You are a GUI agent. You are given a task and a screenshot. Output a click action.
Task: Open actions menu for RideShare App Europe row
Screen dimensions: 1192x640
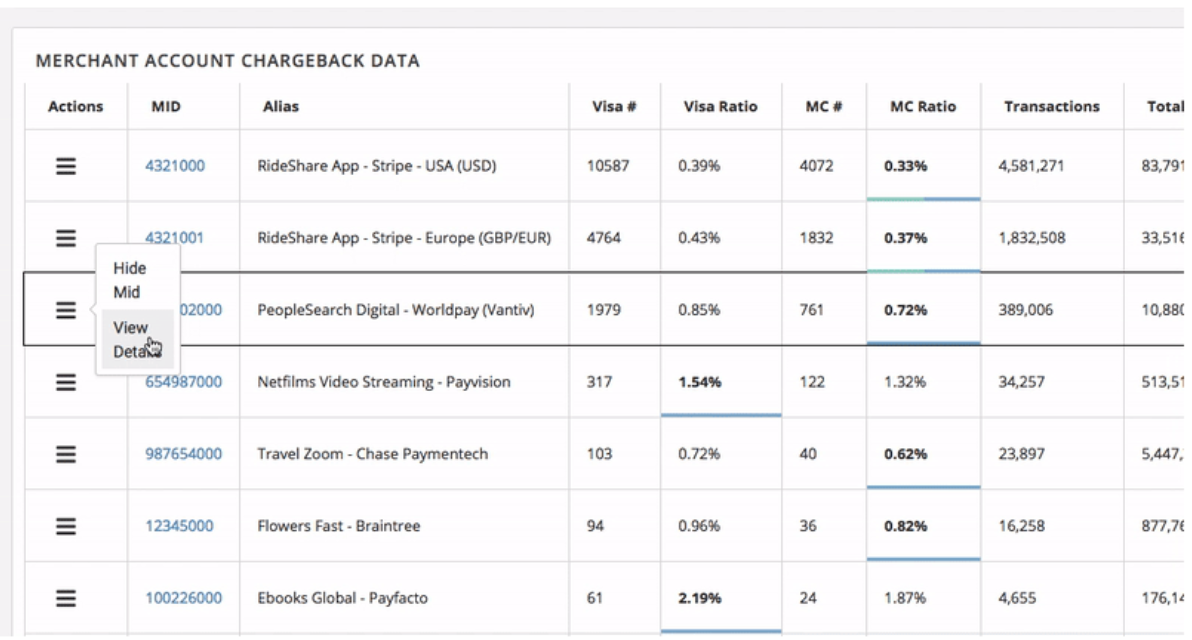pyautogui.click(x=66, y=238)
